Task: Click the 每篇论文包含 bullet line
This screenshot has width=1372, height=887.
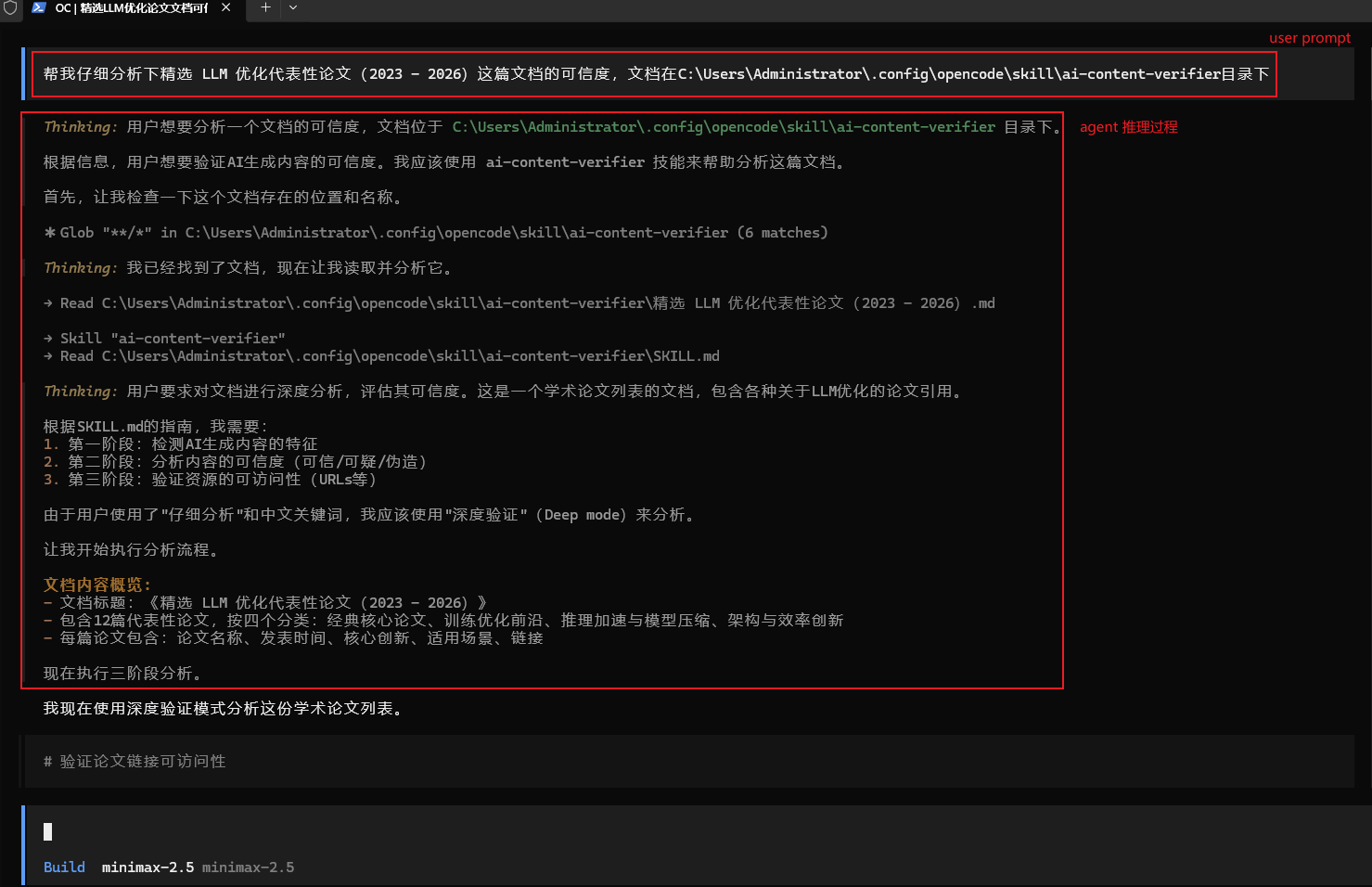Action: click(x=293, y=638)
